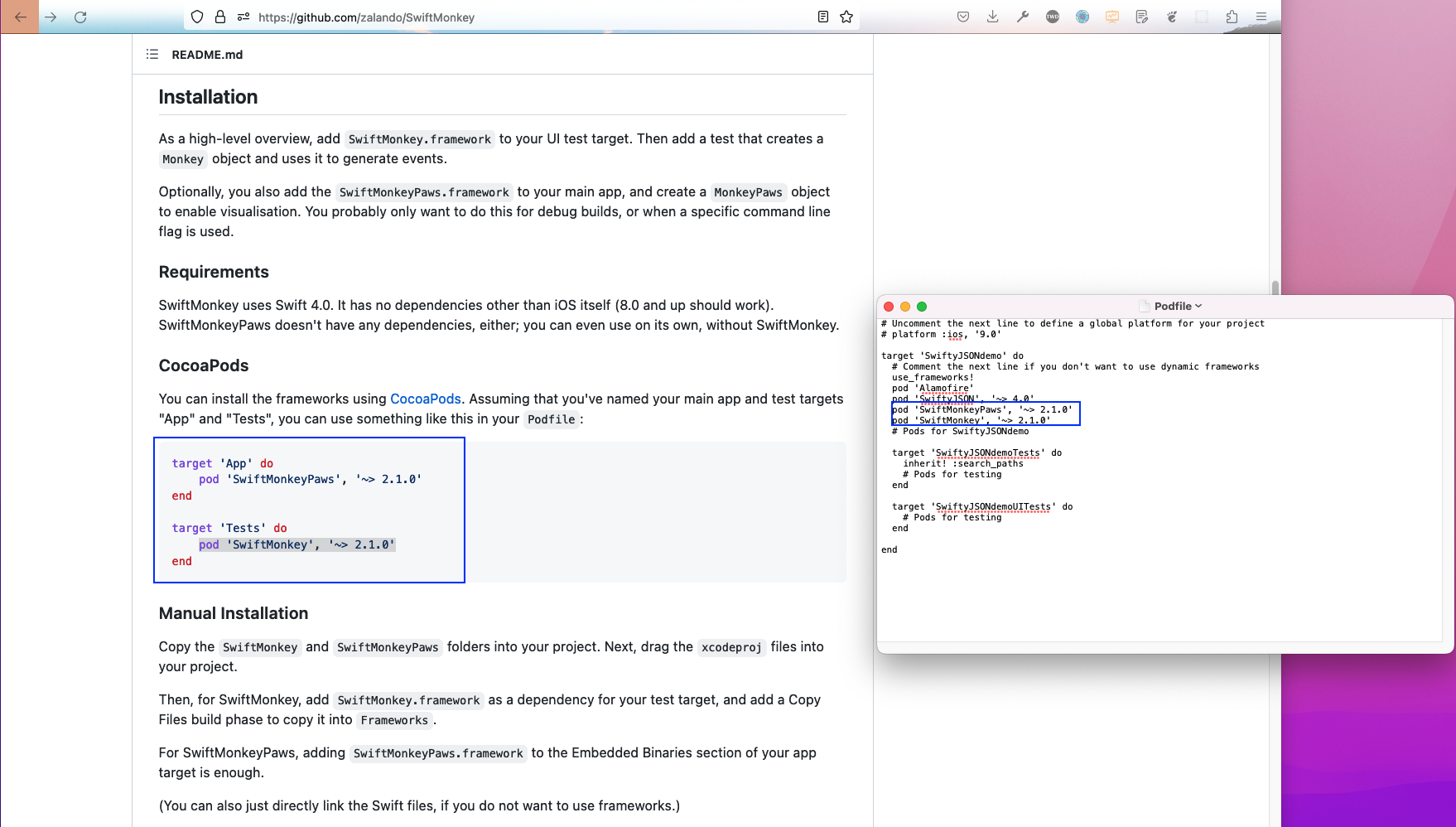Open the developer tools wrench icon
Viewport: 1456px width, 827px height.
[x=1023, y=17]
